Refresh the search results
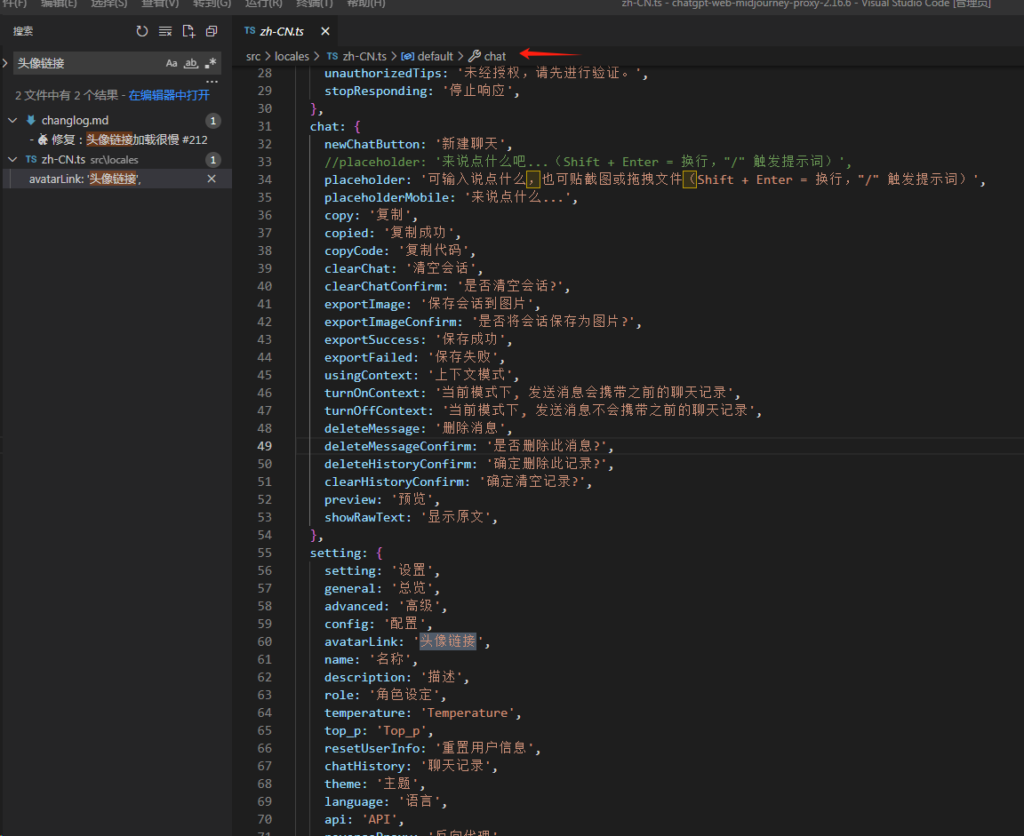Viewport: 1024px width, 836px height. (x=142, y=32)
